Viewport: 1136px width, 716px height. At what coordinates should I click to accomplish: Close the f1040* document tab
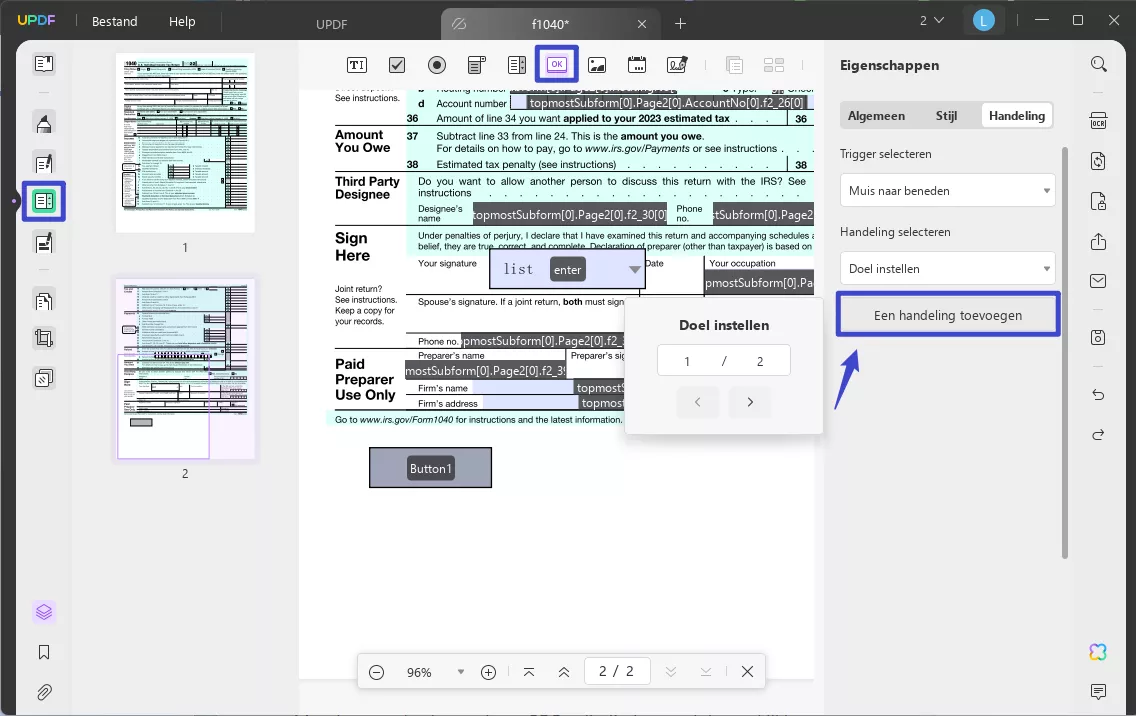click(642, 24)
